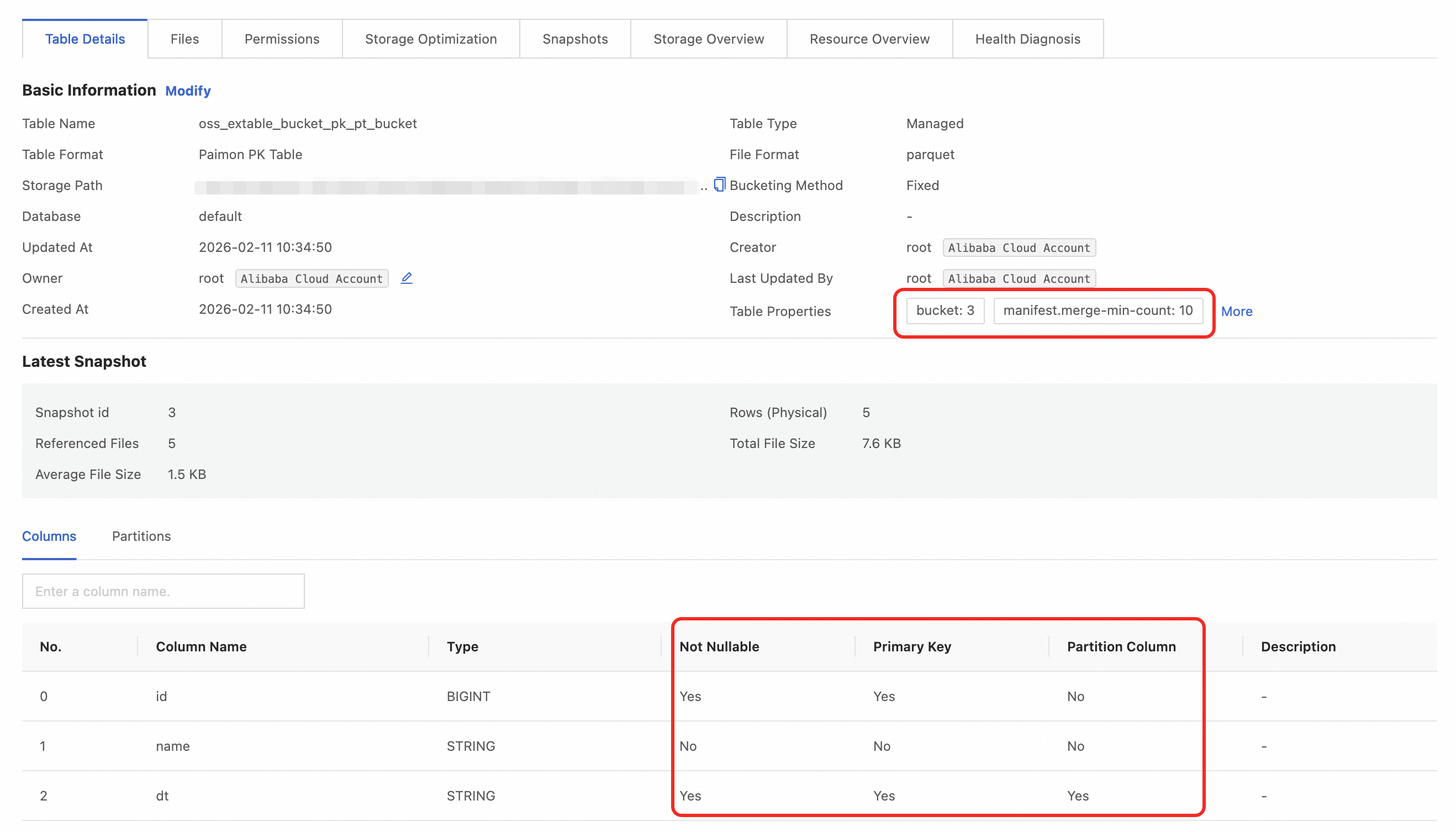Focus the column name search field

point(163,591)
